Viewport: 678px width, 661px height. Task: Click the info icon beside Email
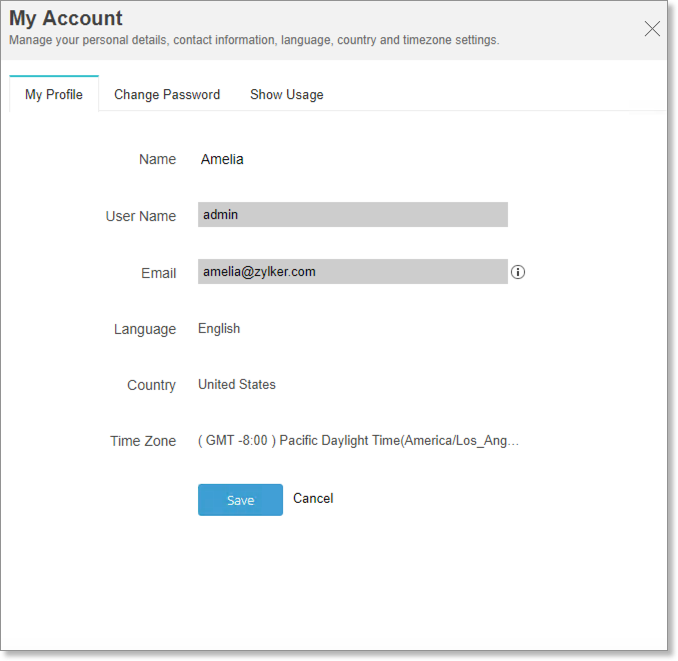tap(518, 272)
